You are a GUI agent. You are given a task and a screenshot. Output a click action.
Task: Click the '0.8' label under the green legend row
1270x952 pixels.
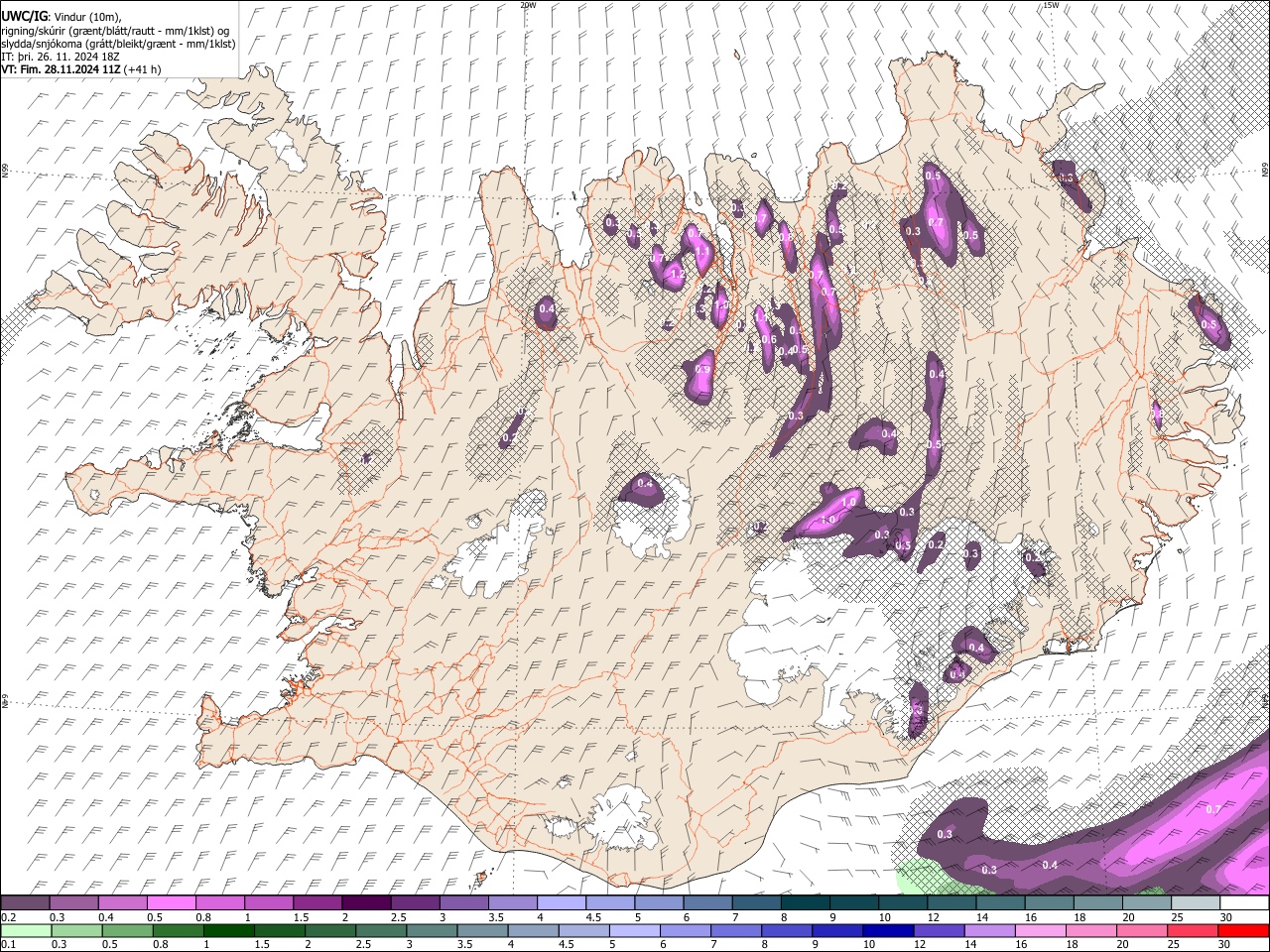tap(161, 944)
